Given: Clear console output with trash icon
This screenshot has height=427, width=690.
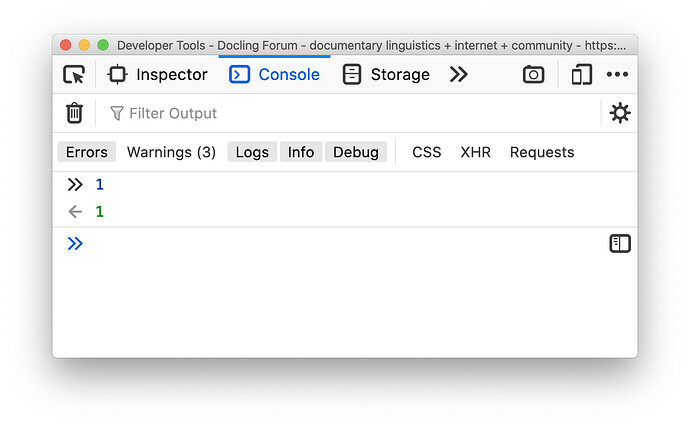Looking at the screenshot, I should pyautogui.click(x=74, y=113).
